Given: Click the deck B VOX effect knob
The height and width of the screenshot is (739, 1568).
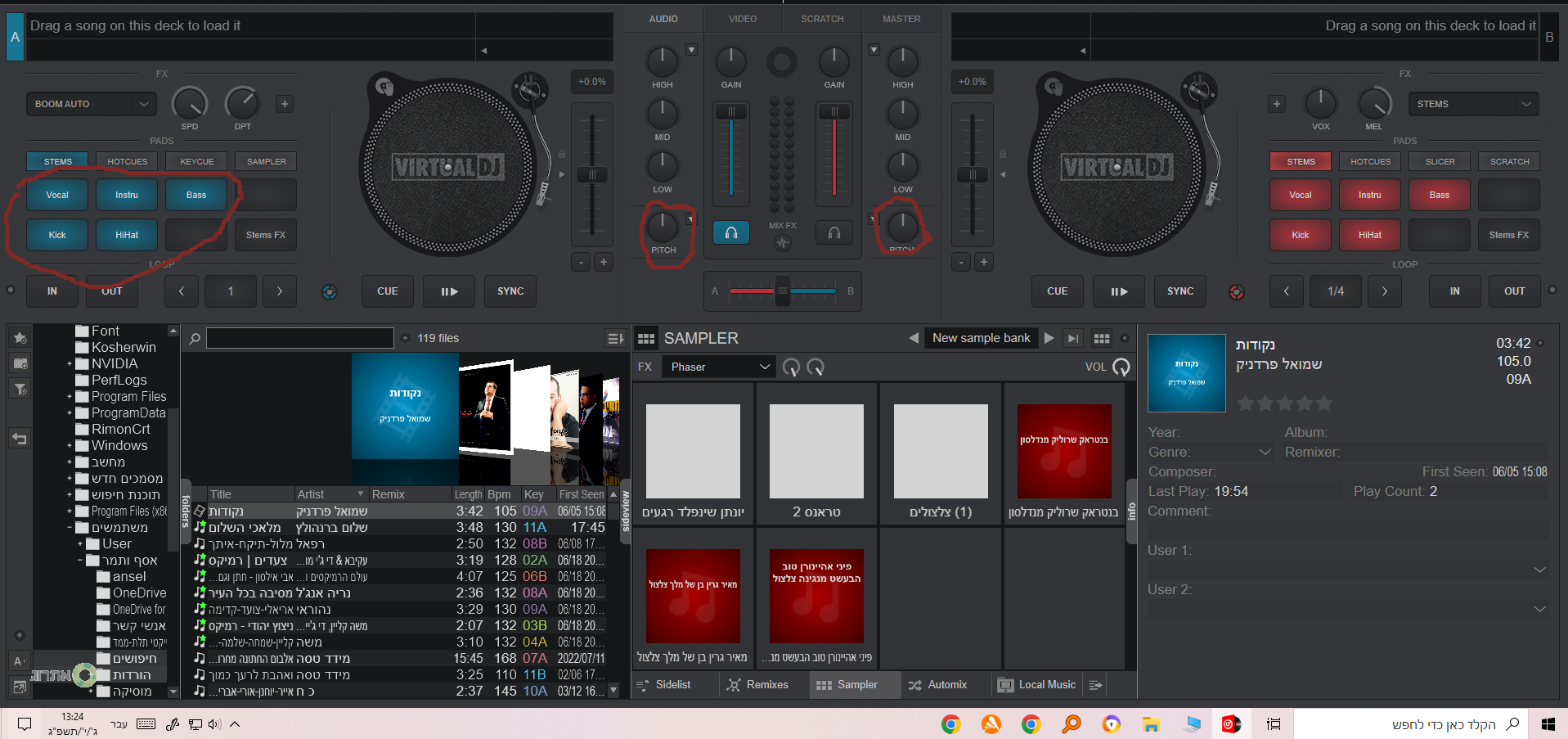Looking at the screenshot, I should [x=1321, y=104].
